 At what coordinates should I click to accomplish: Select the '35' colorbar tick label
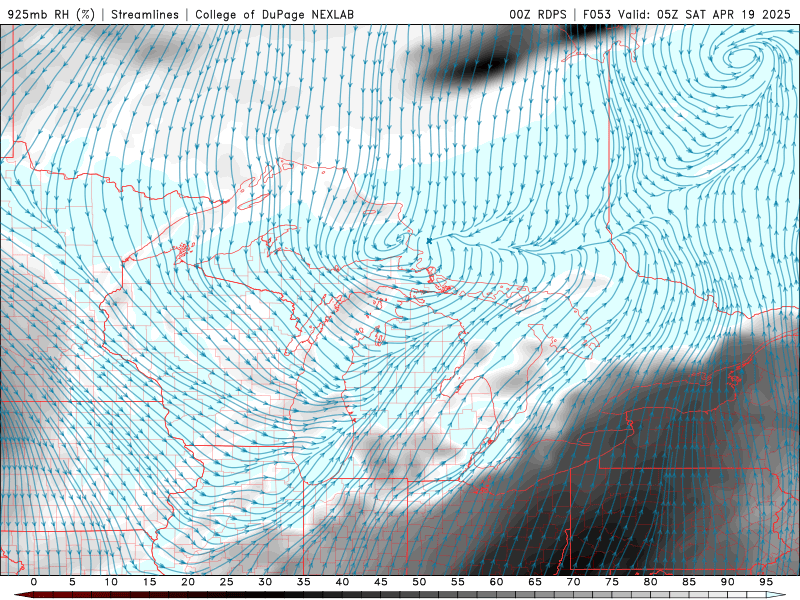click(304, 582)
